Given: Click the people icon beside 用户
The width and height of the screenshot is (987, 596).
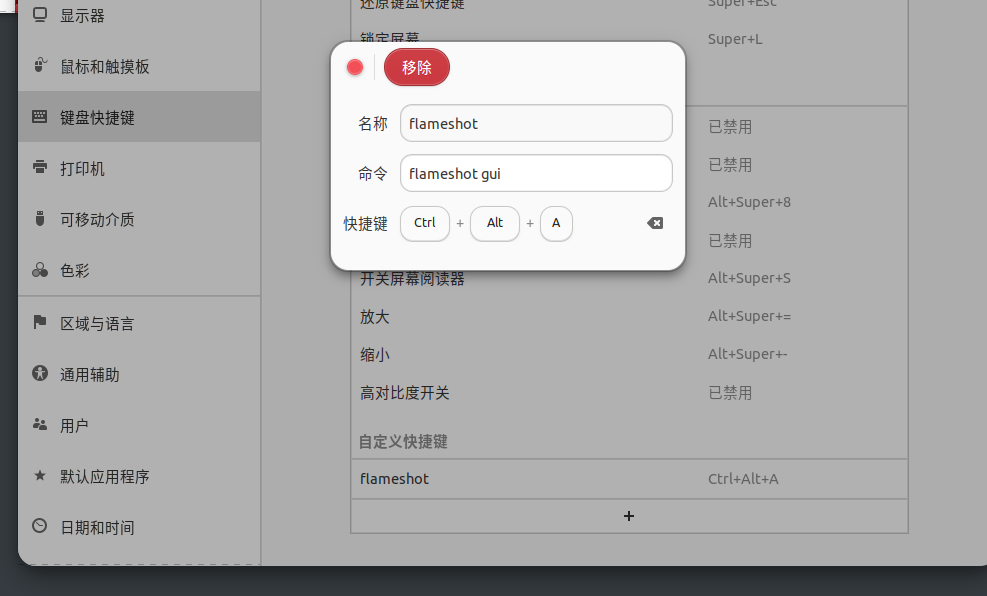Looking at the screenshot, I should 40,424.
